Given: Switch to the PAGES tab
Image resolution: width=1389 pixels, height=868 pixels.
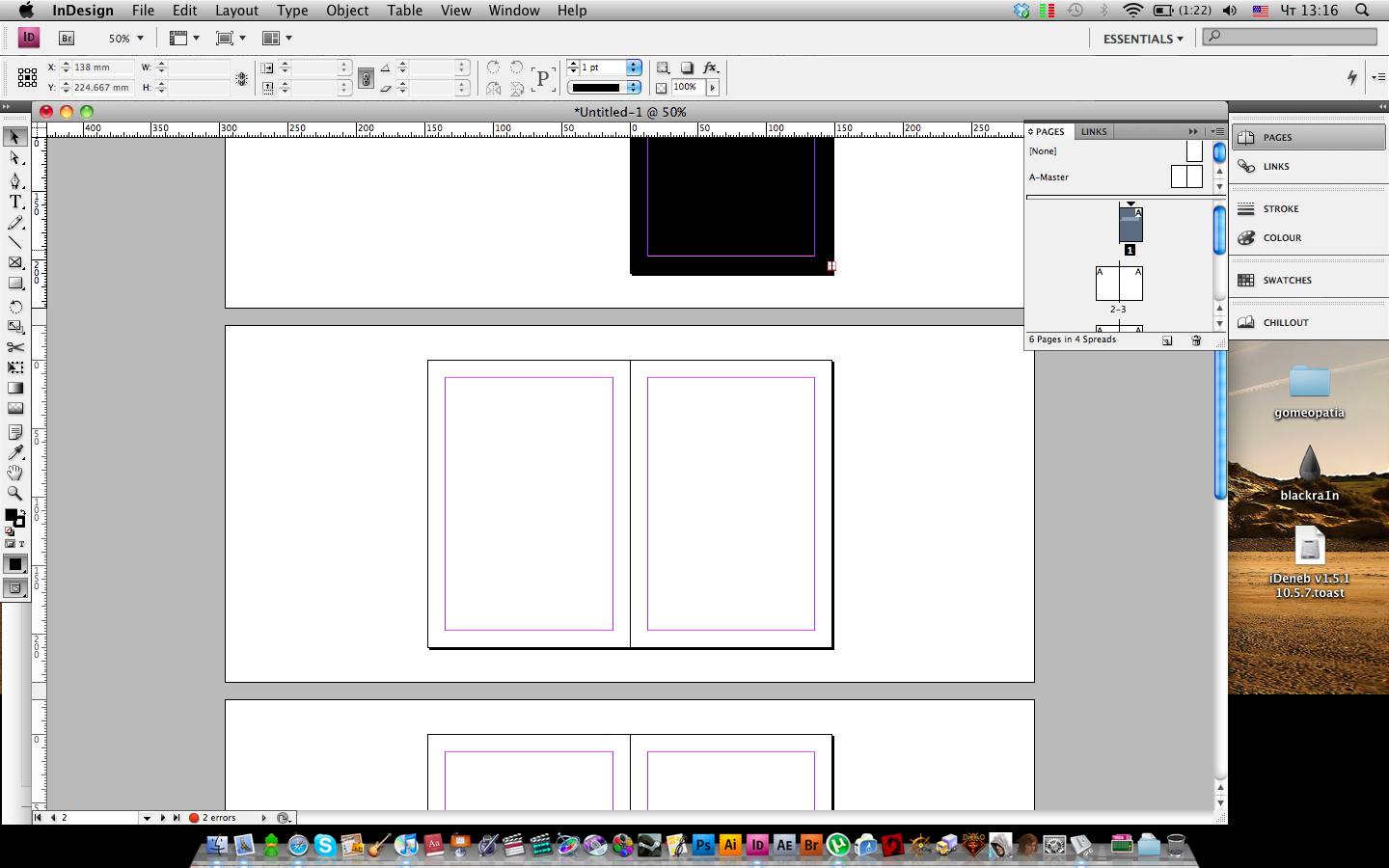Looking at the screenshot, I should coord(1048,132).
